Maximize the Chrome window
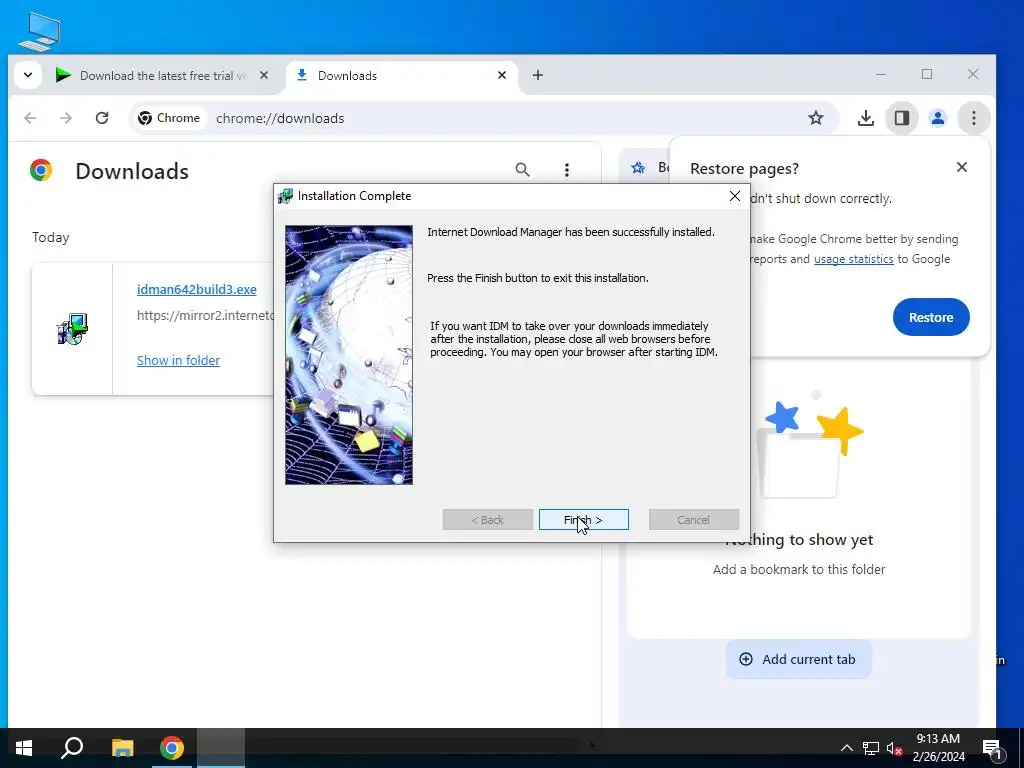Screen dimensions: 1024x768 pyautogui.click(x=927, y=74)
